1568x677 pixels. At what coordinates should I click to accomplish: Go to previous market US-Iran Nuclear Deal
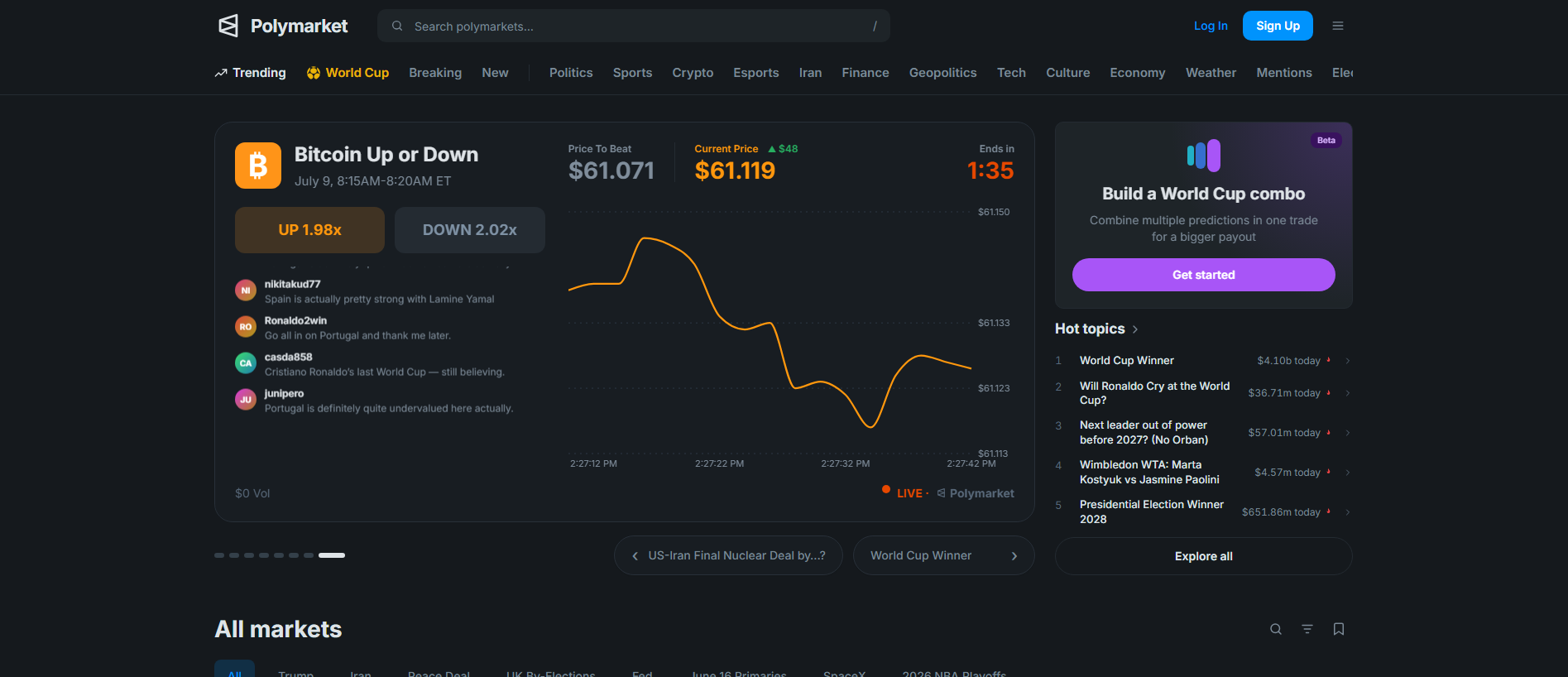click(728, 555)
